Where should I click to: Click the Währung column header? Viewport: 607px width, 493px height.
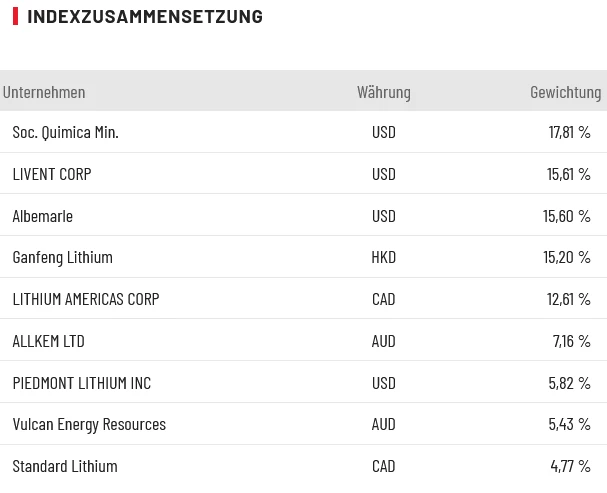[383, 92]
